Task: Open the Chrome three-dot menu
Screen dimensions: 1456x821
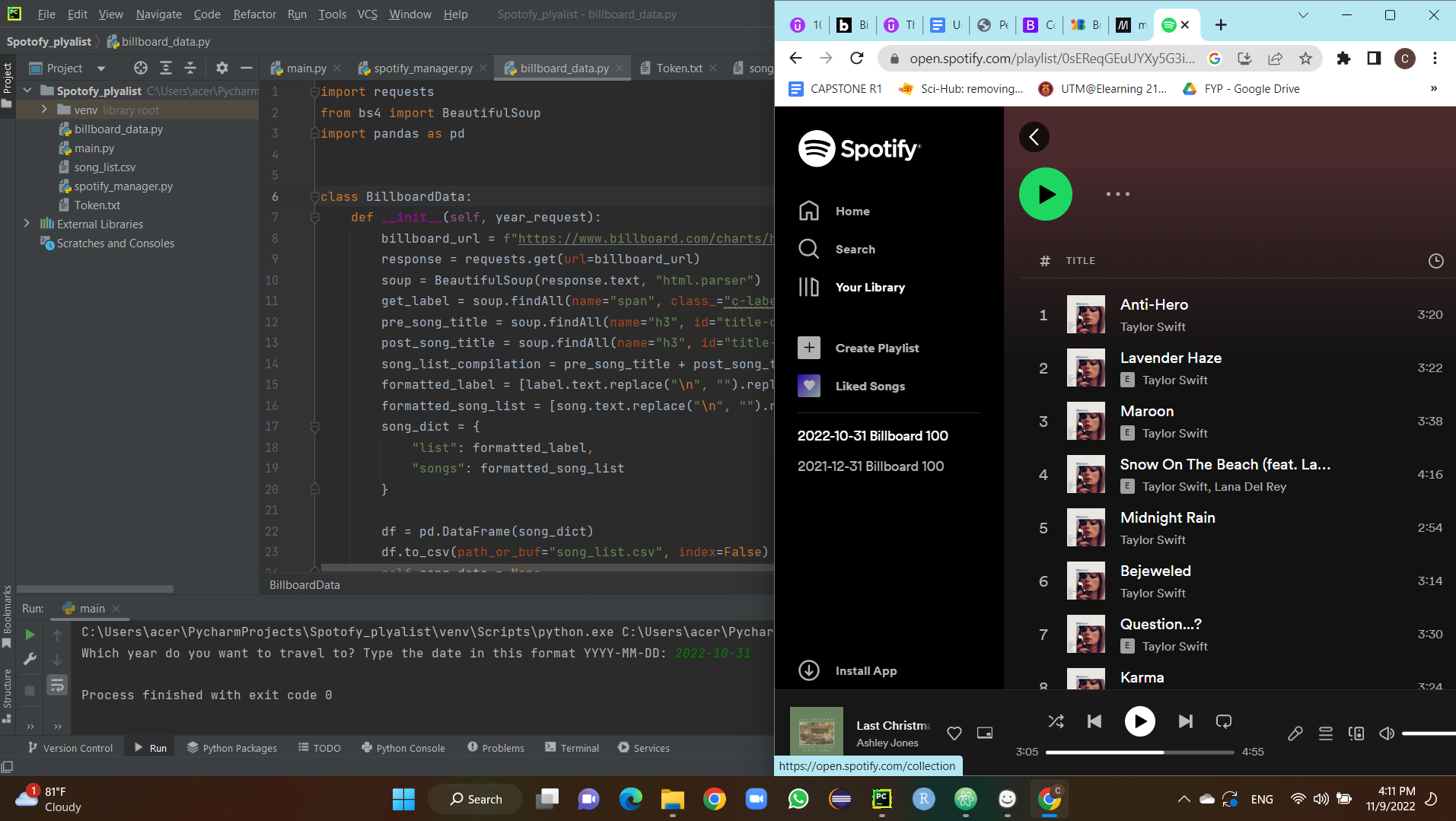Action: coord(1435,59)
